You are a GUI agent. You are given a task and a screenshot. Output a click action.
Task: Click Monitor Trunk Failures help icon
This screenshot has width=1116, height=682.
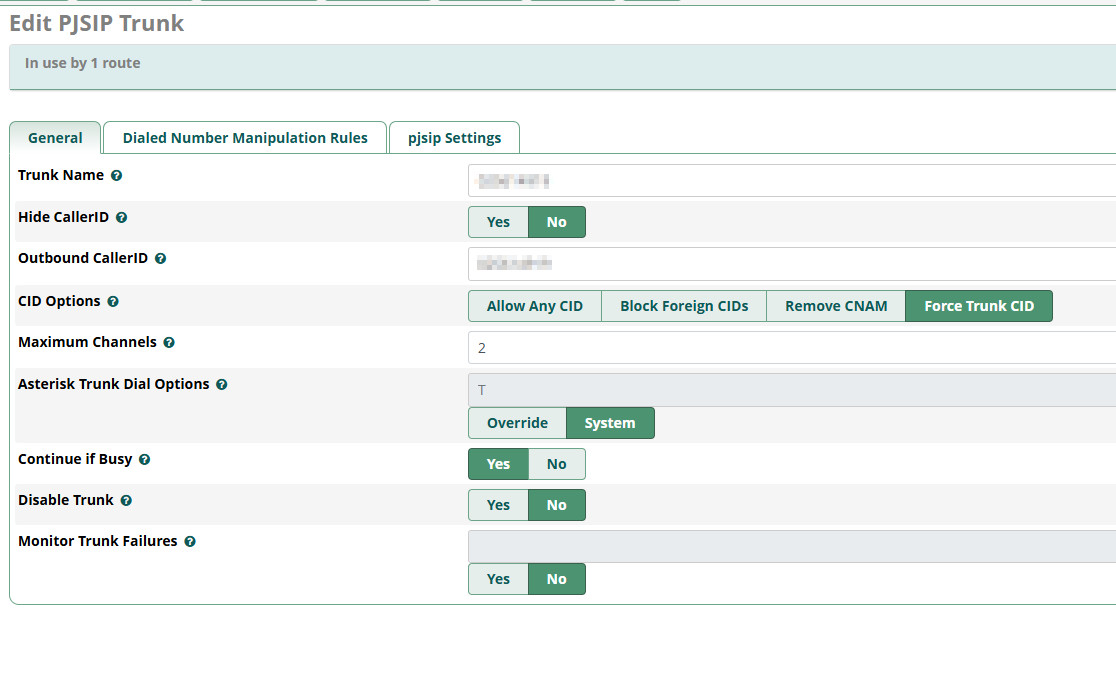[190, 542]
